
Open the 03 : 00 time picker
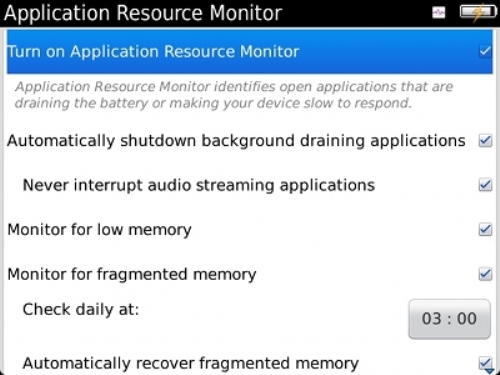[x=449, y=319]
